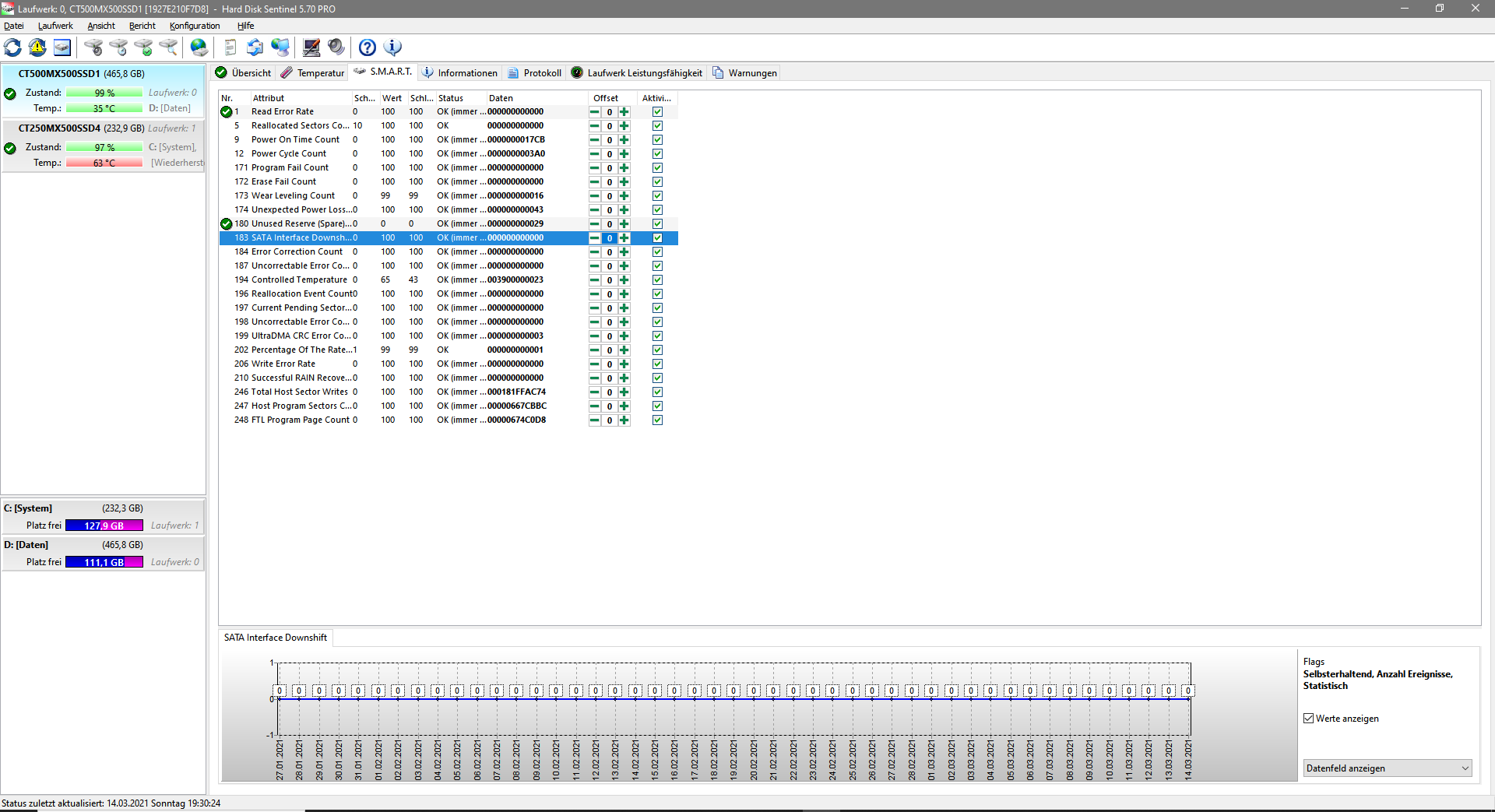Viewport: 1495px width, 812px height.
Task: Uncheck Aktiv checkbox for Wear Leveling Count
Action: click(657, 196)
